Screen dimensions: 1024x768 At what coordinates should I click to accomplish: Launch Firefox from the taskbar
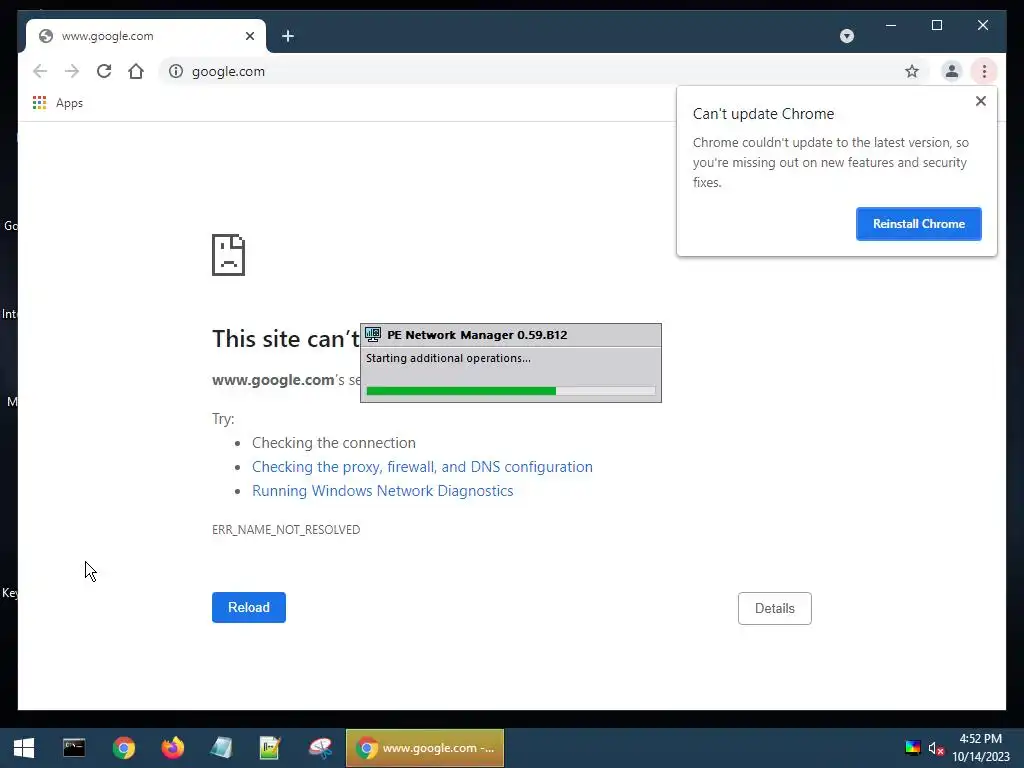tap(172, 748)
